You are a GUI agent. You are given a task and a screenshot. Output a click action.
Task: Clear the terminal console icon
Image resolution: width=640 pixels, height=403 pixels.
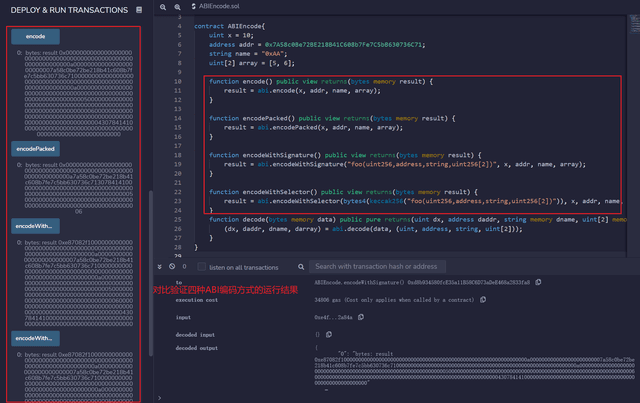[x=171, y=266]
